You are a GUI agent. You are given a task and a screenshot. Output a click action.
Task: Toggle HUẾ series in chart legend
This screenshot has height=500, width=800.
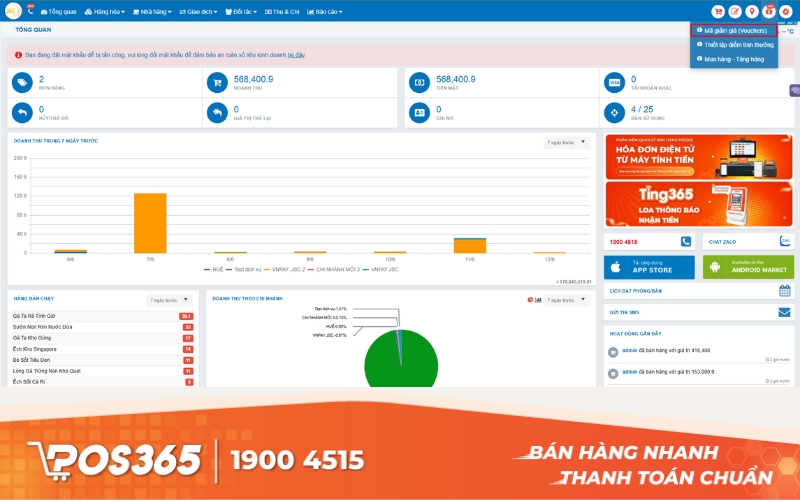coord(213,269)
